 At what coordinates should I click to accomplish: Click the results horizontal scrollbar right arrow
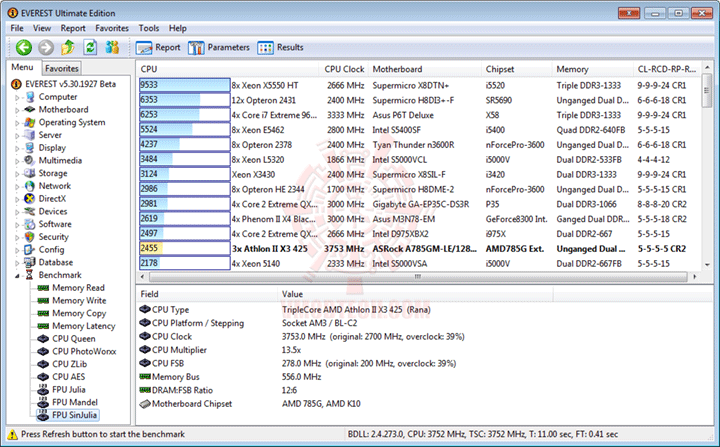point(694,277)
